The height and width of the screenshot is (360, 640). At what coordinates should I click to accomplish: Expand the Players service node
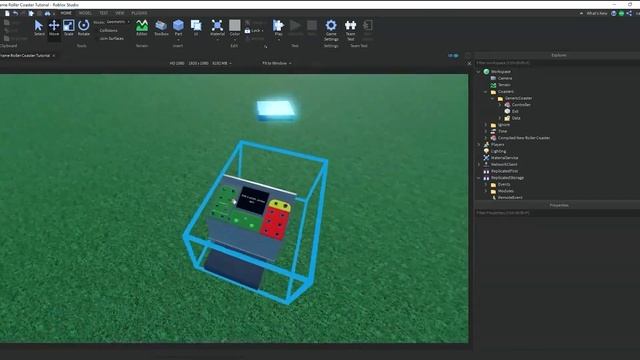(x=479, y=144)
